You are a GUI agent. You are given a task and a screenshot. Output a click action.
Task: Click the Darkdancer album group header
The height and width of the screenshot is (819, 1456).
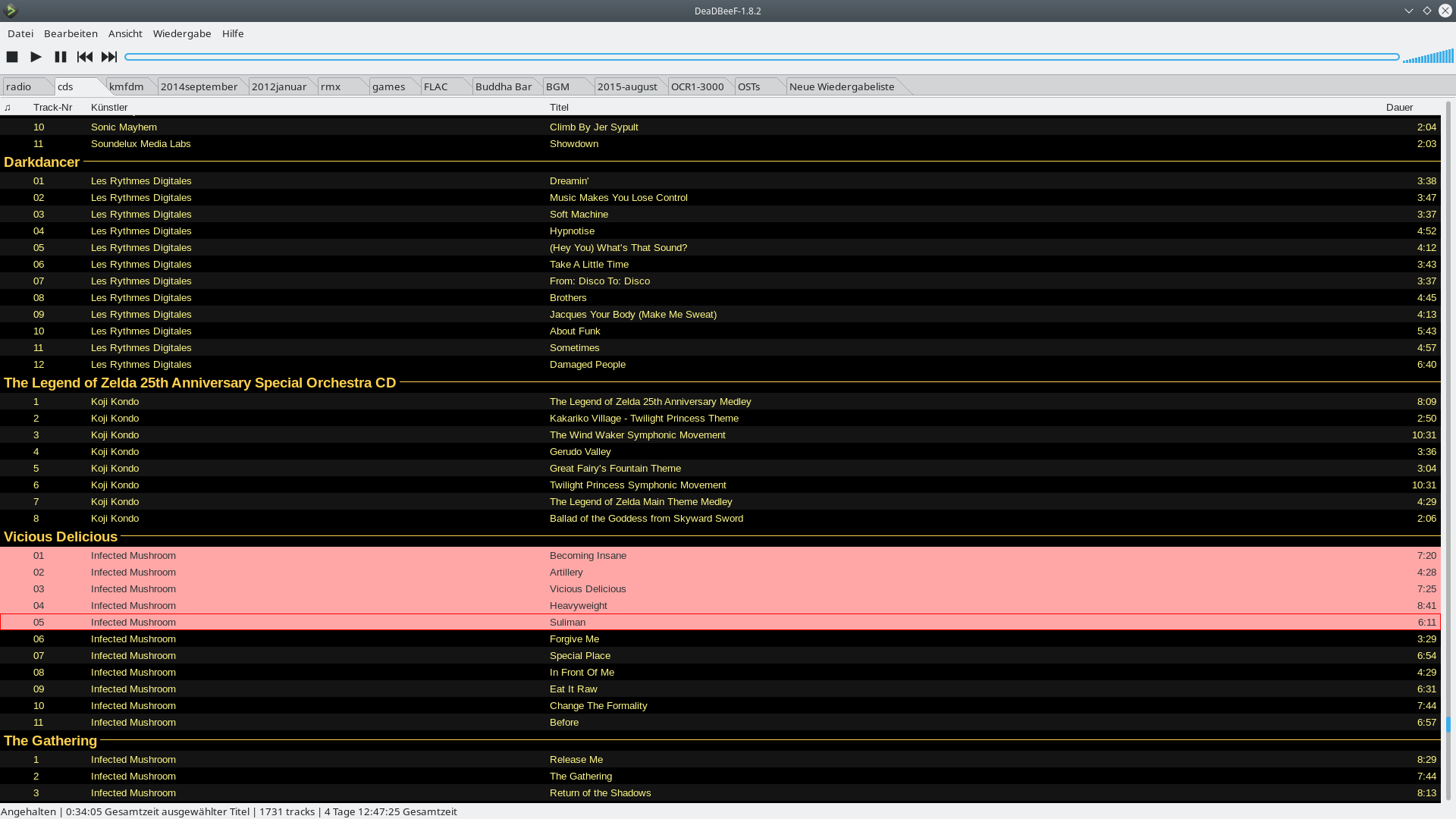point(42,162)
